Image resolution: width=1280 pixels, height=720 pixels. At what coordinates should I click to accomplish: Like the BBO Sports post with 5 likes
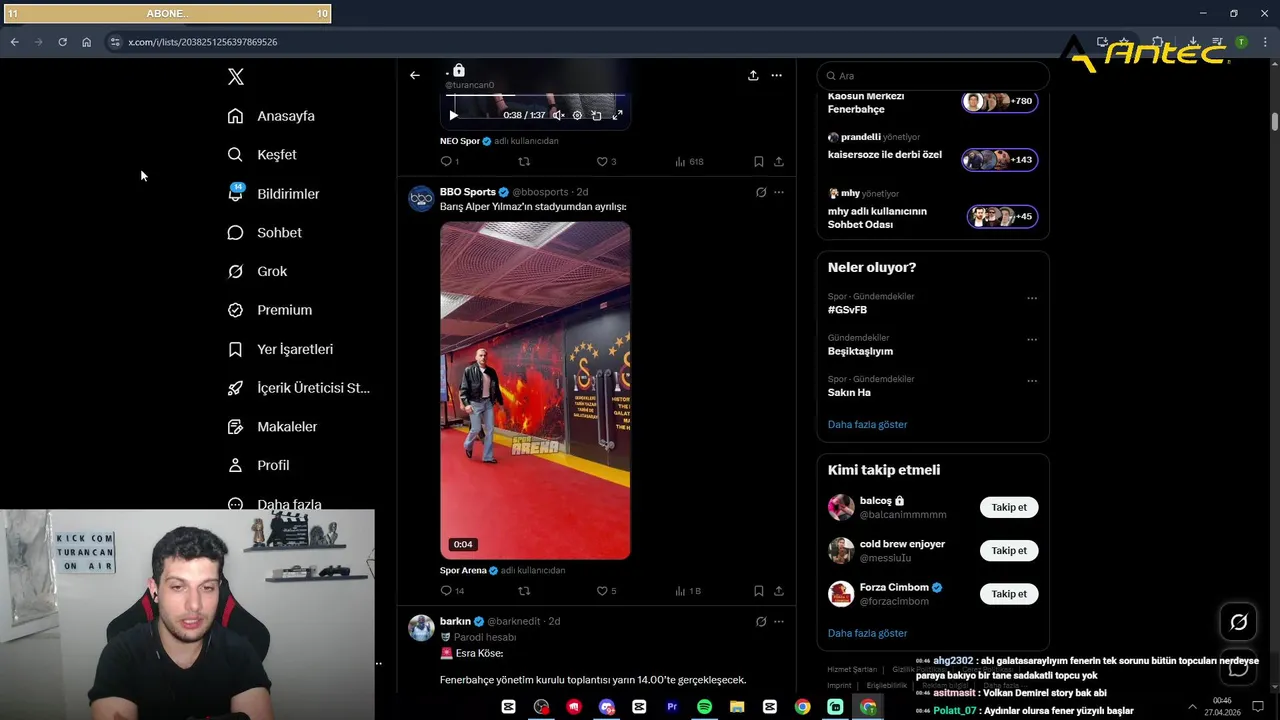(x=606, y=591)
